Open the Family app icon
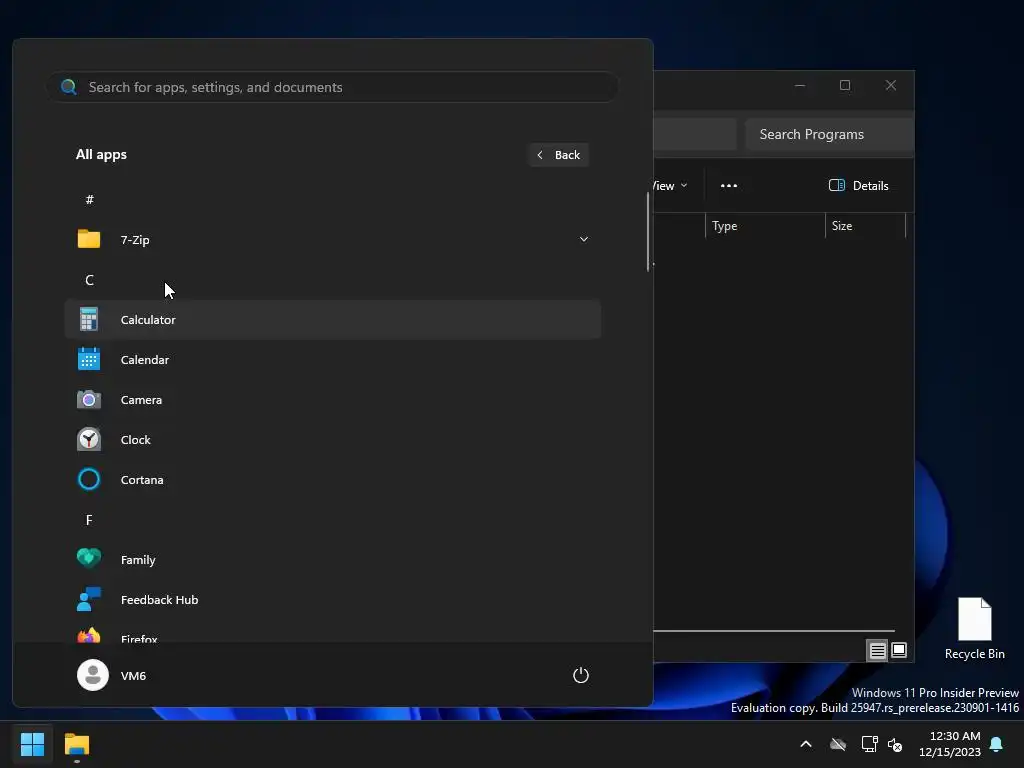Screen dimensions: 1024x768 89,558
